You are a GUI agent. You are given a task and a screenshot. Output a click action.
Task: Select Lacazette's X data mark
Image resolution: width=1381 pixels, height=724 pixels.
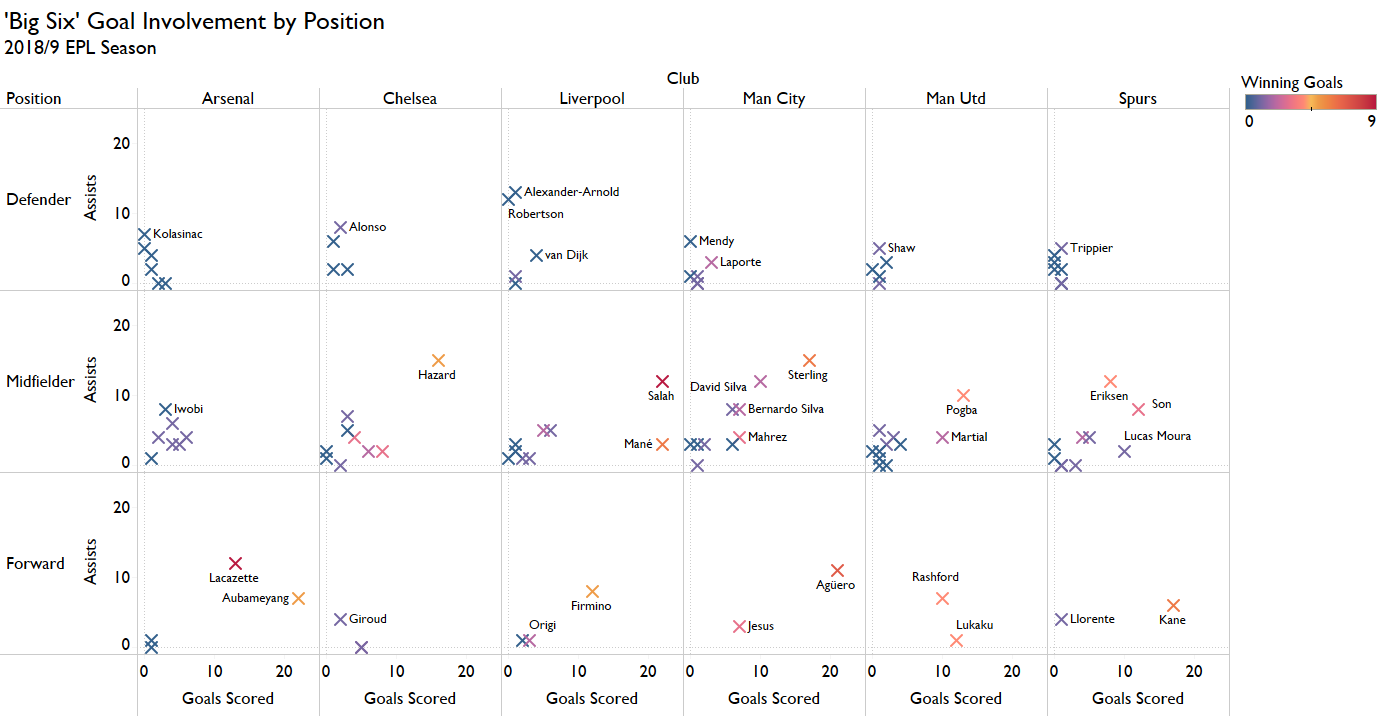[235, 564]
